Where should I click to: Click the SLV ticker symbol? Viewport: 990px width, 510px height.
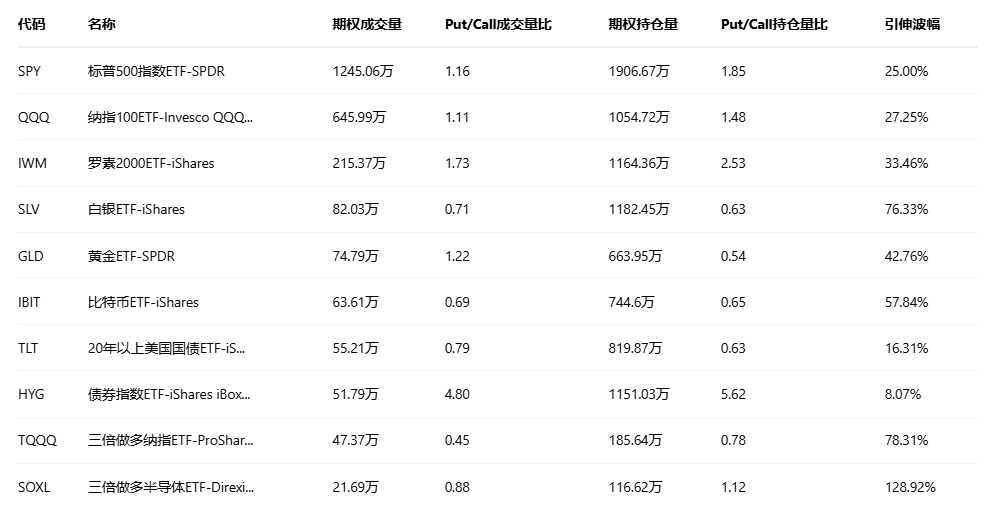pyautogui.click(x=30, y=209)
